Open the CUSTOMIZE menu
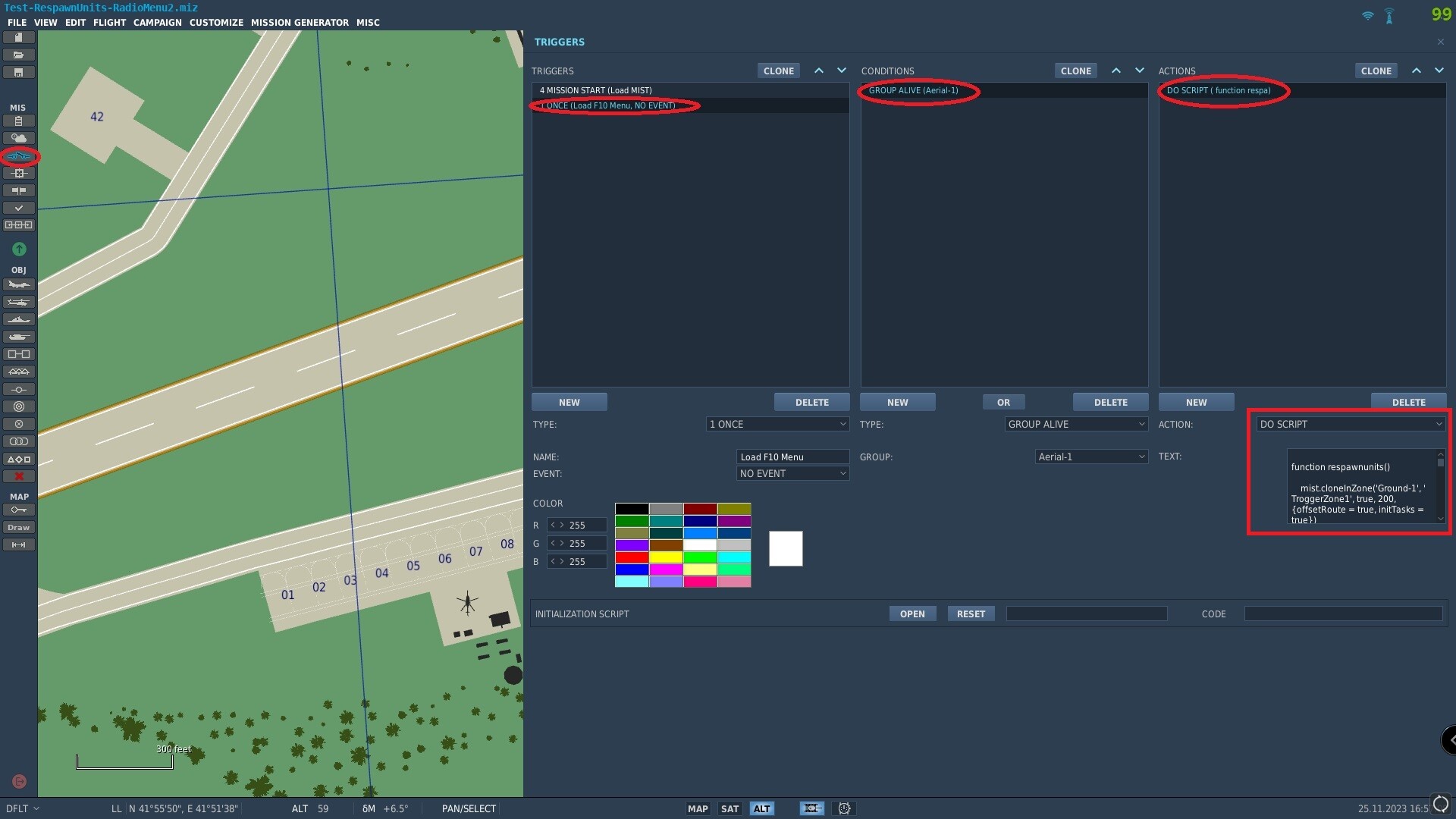The image size is (1456, 819). (x=216, y=23)
